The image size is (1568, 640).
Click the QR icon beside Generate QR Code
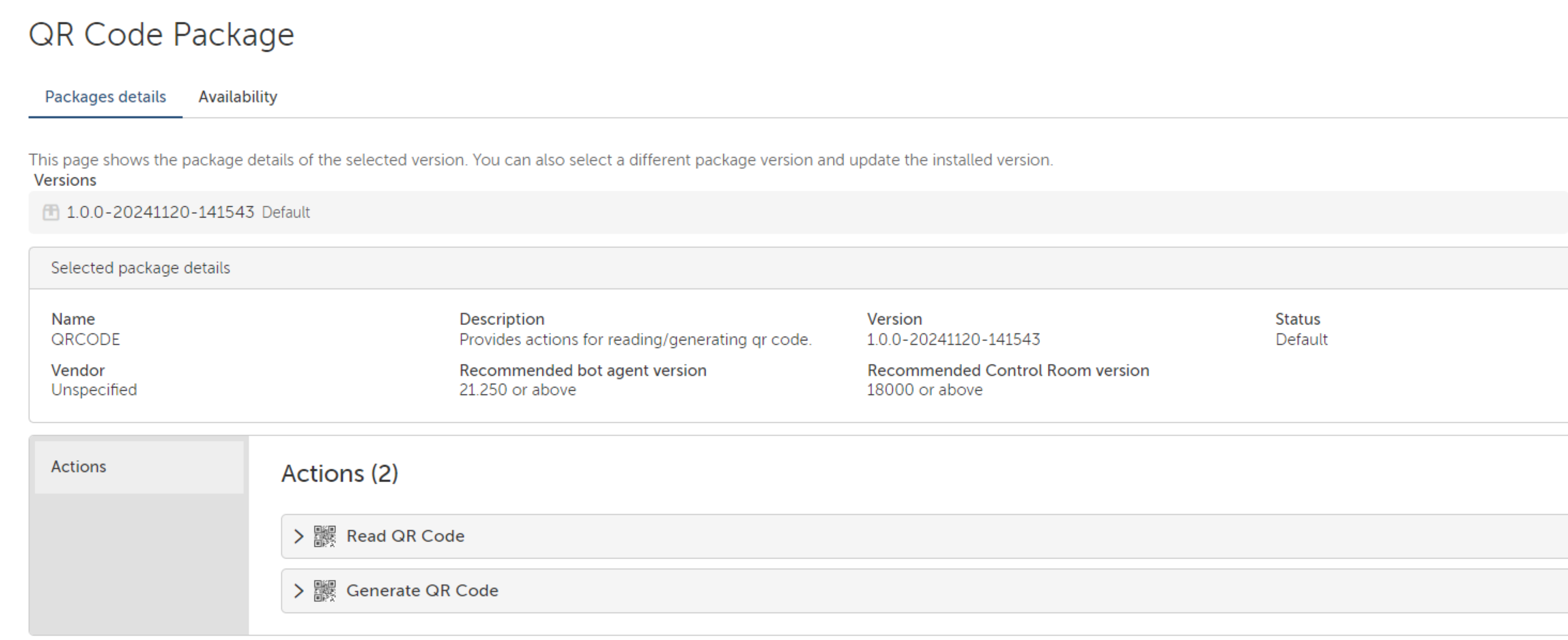(x=324, y=591)
